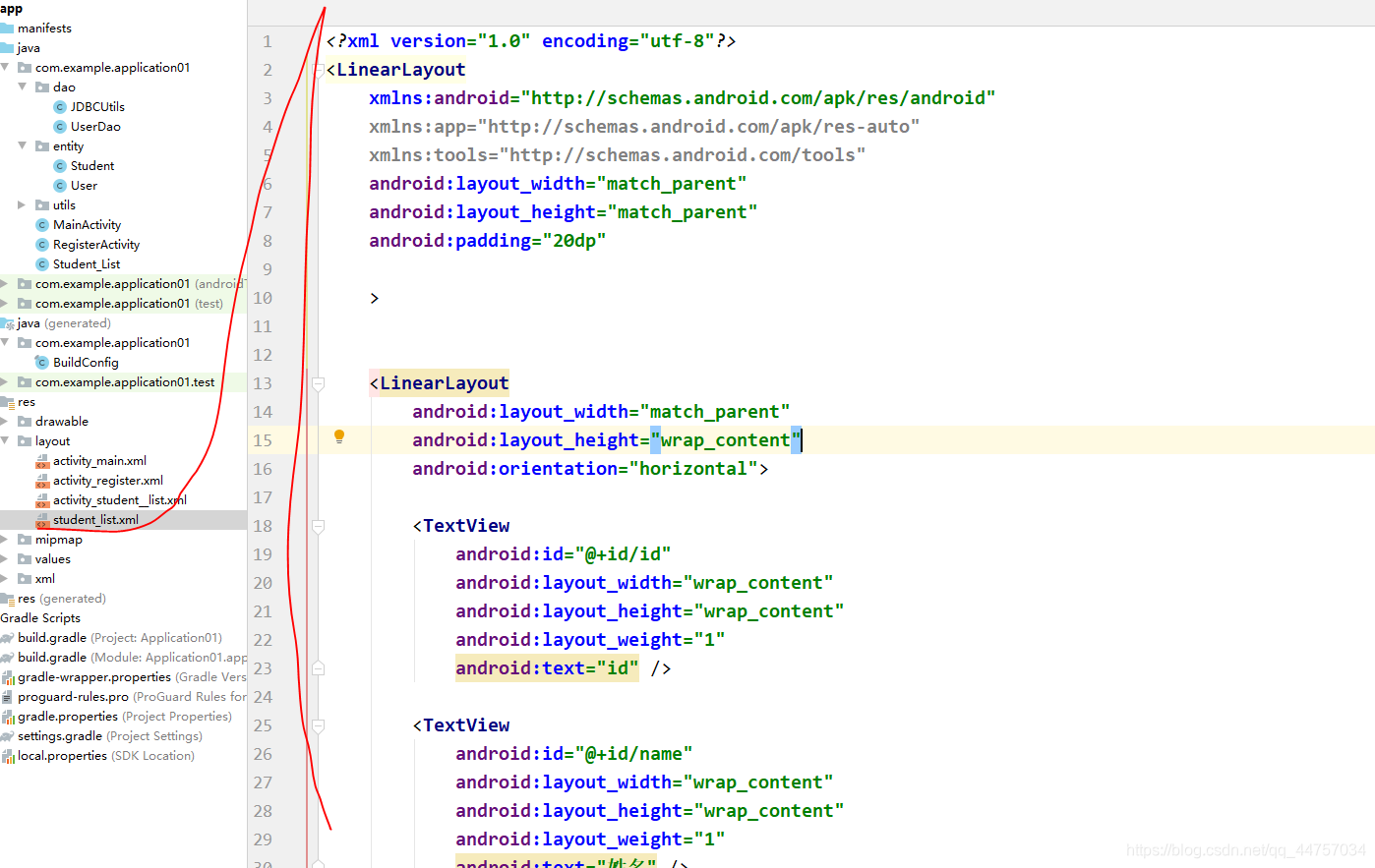Open gradle.properties project properties
The width and height of the screenshot is (1375, 868).
pos(125,716)
